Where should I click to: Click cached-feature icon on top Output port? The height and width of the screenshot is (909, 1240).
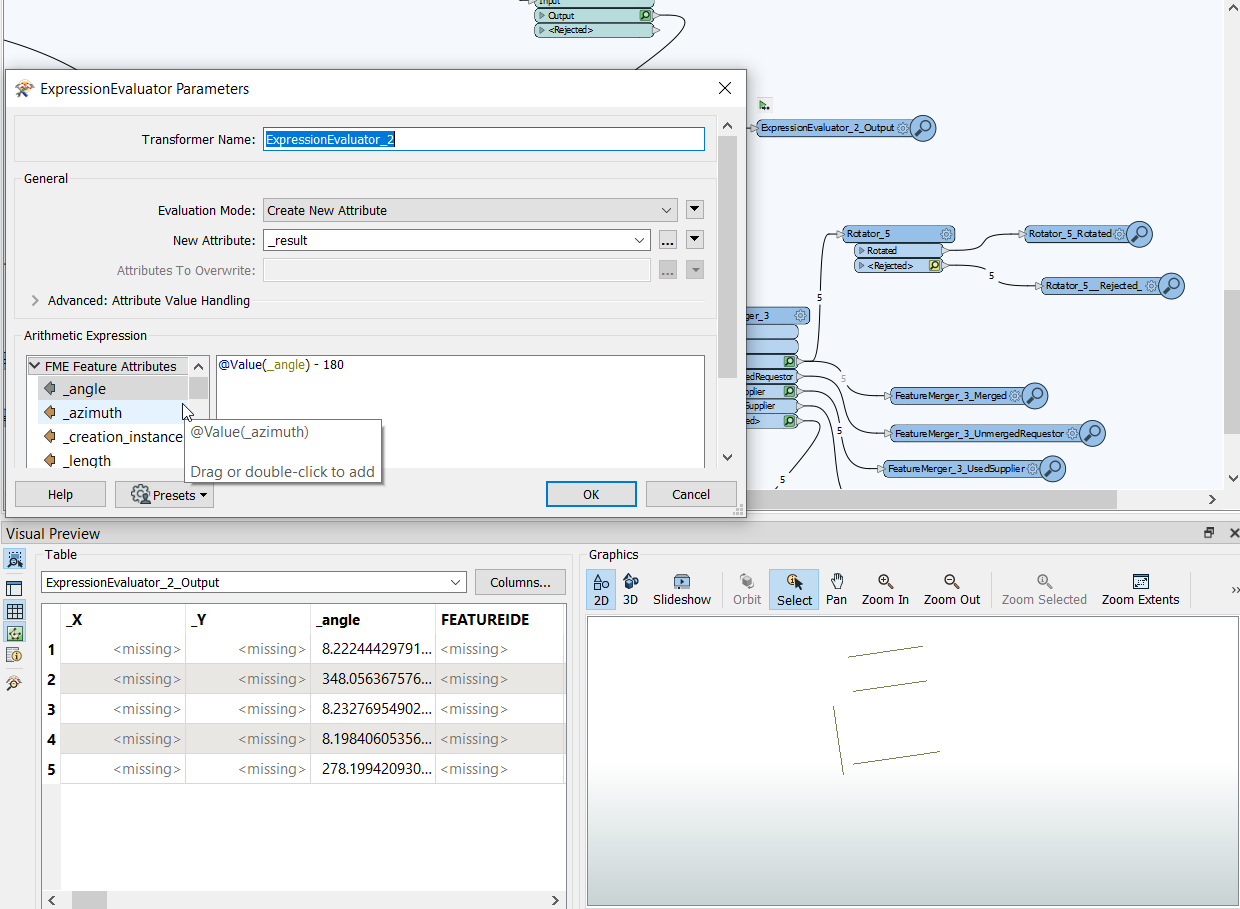(x=645, y=16)
